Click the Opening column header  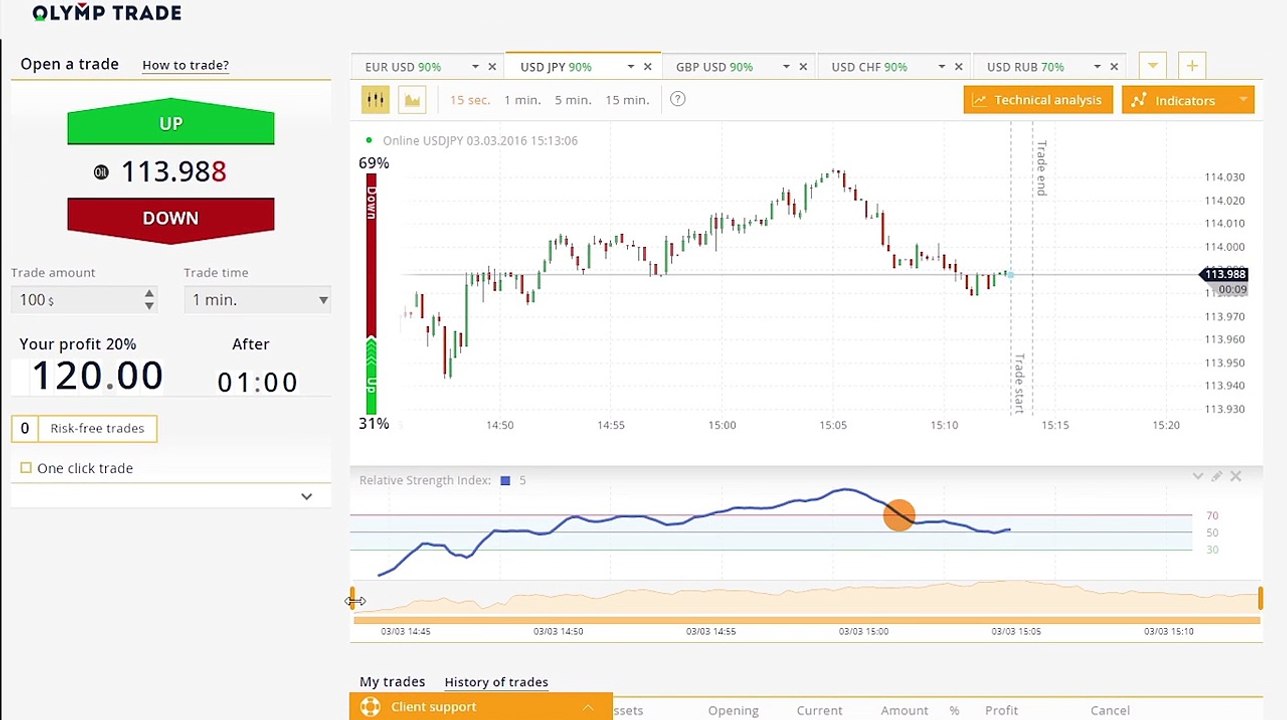[733, 711]
